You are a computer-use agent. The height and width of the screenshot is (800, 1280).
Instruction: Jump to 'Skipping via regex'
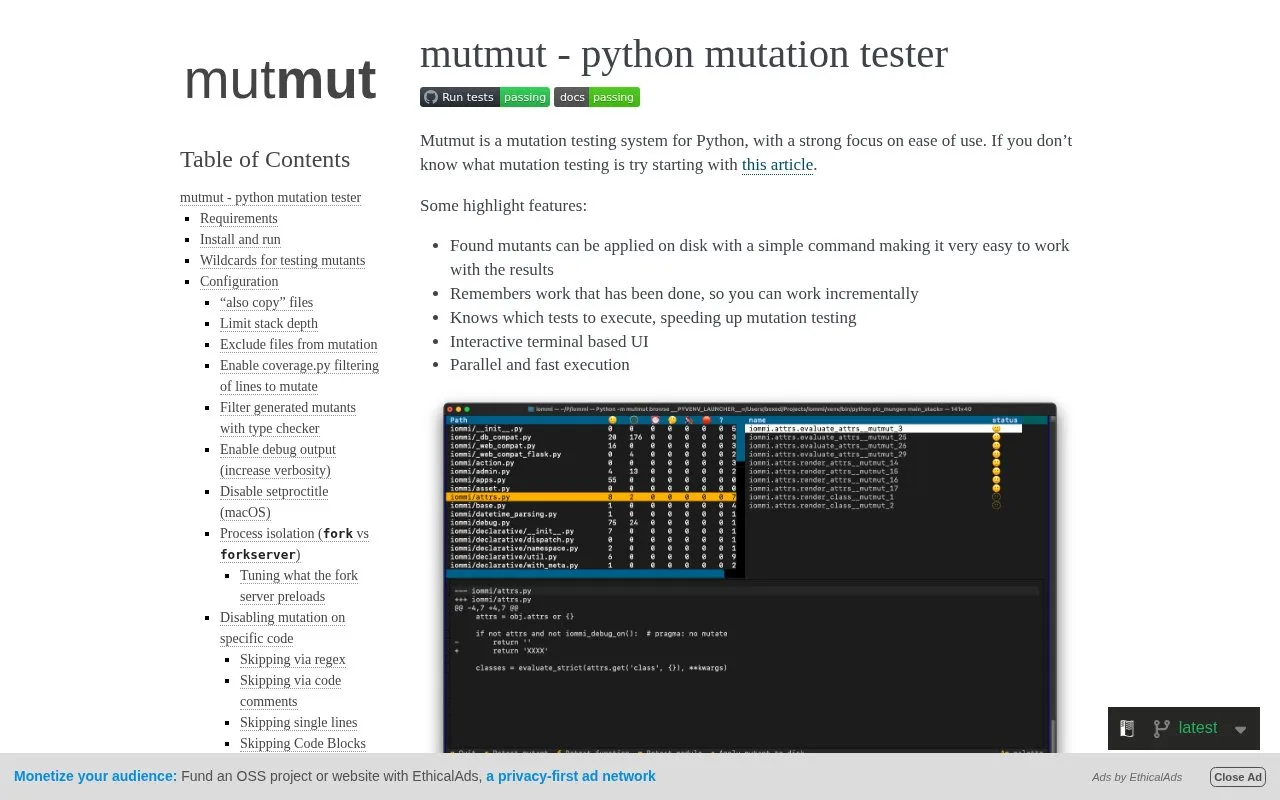(x=293, y=659)
